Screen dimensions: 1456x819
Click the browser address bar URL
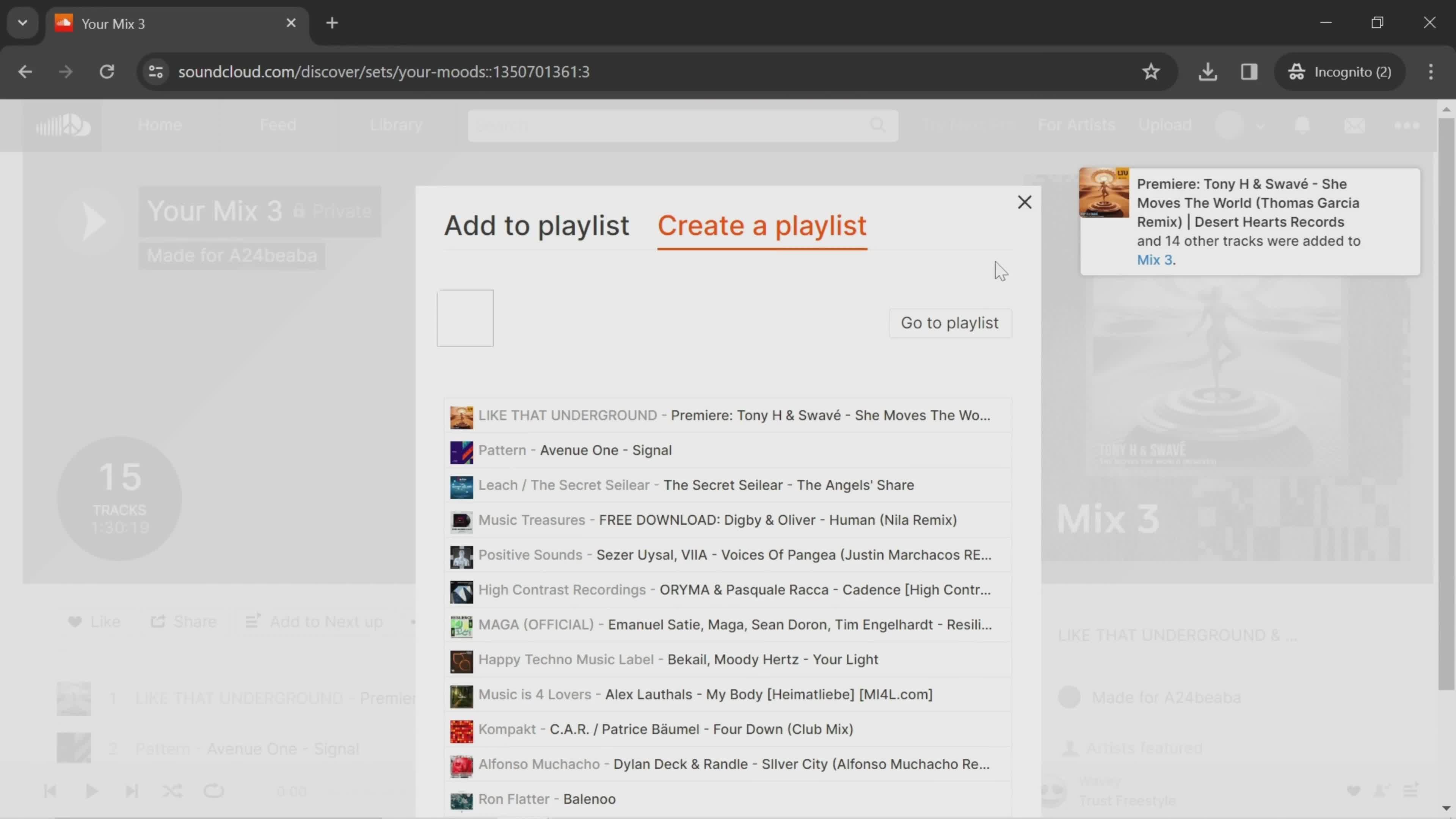[x=384, y=72]
